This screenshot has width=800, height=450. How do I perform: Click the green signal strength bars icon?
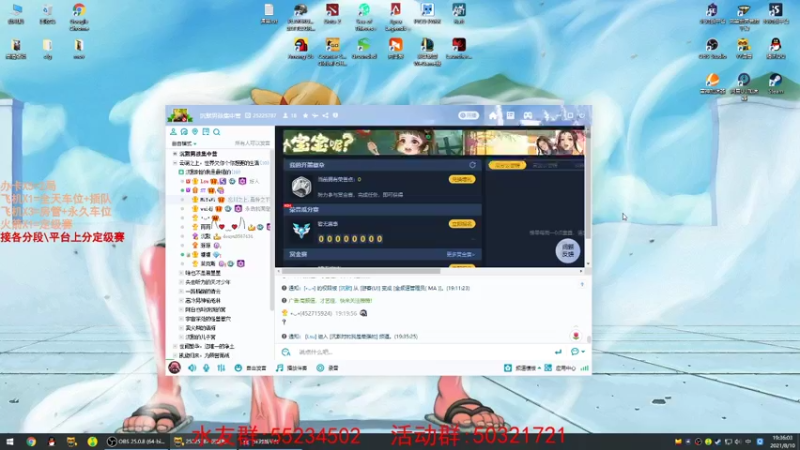point(585,368)
